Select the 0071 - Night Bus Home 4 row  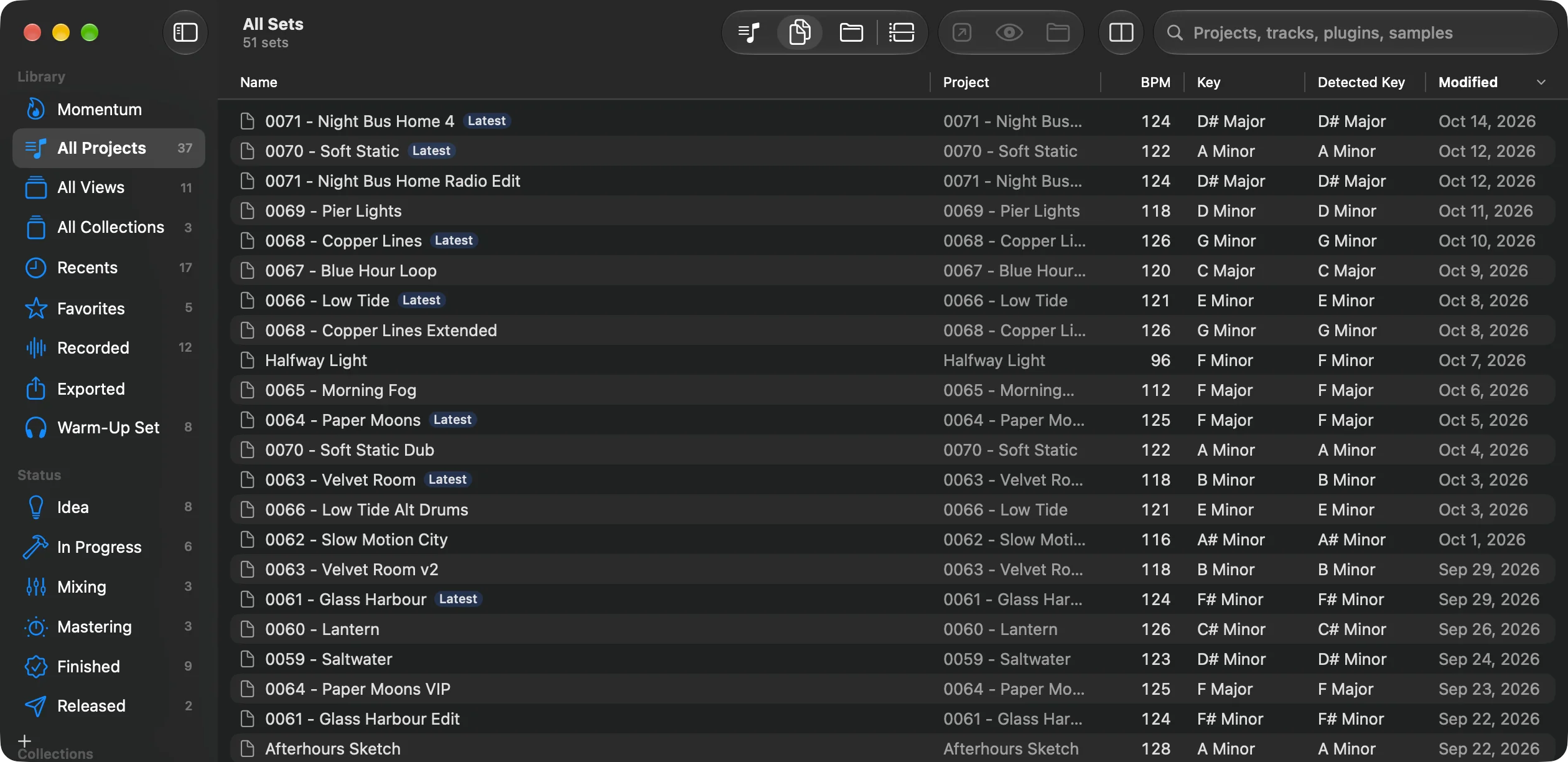[892, 121]
